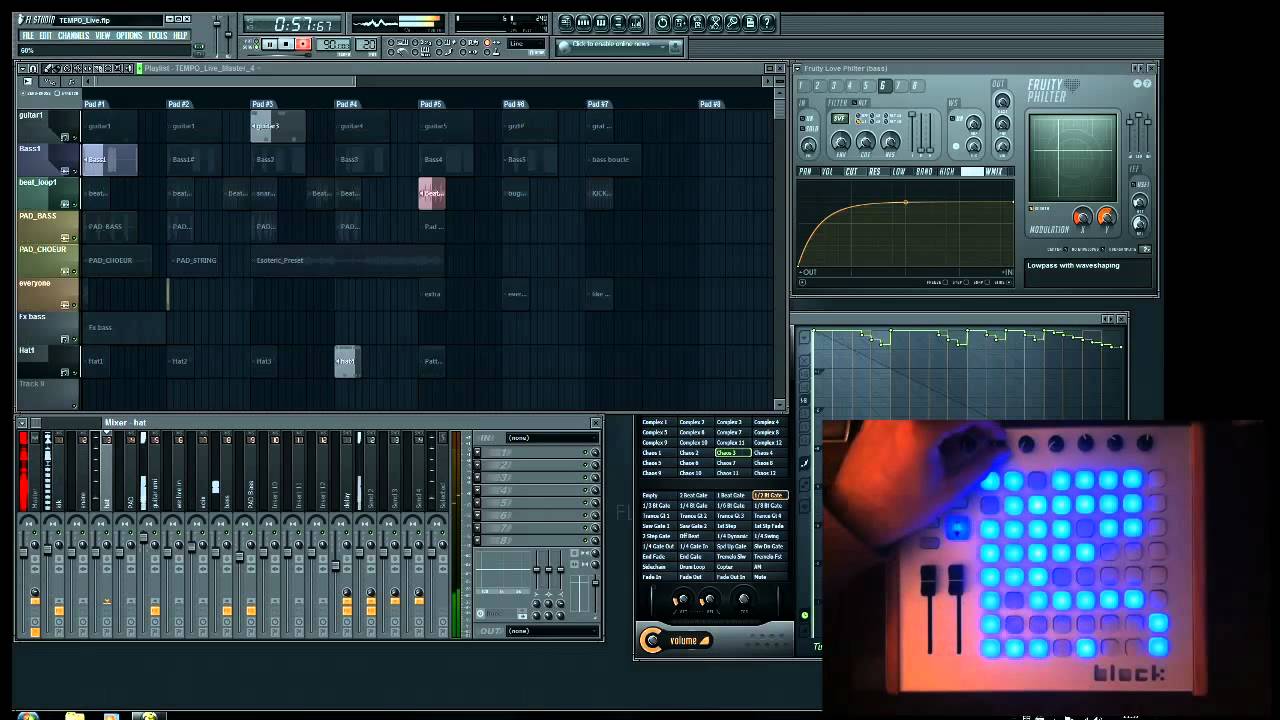This screenshot has width=1280, height=720.
Task: Select the pink Beat clip under Pad #5
Action: click(431, 193)
